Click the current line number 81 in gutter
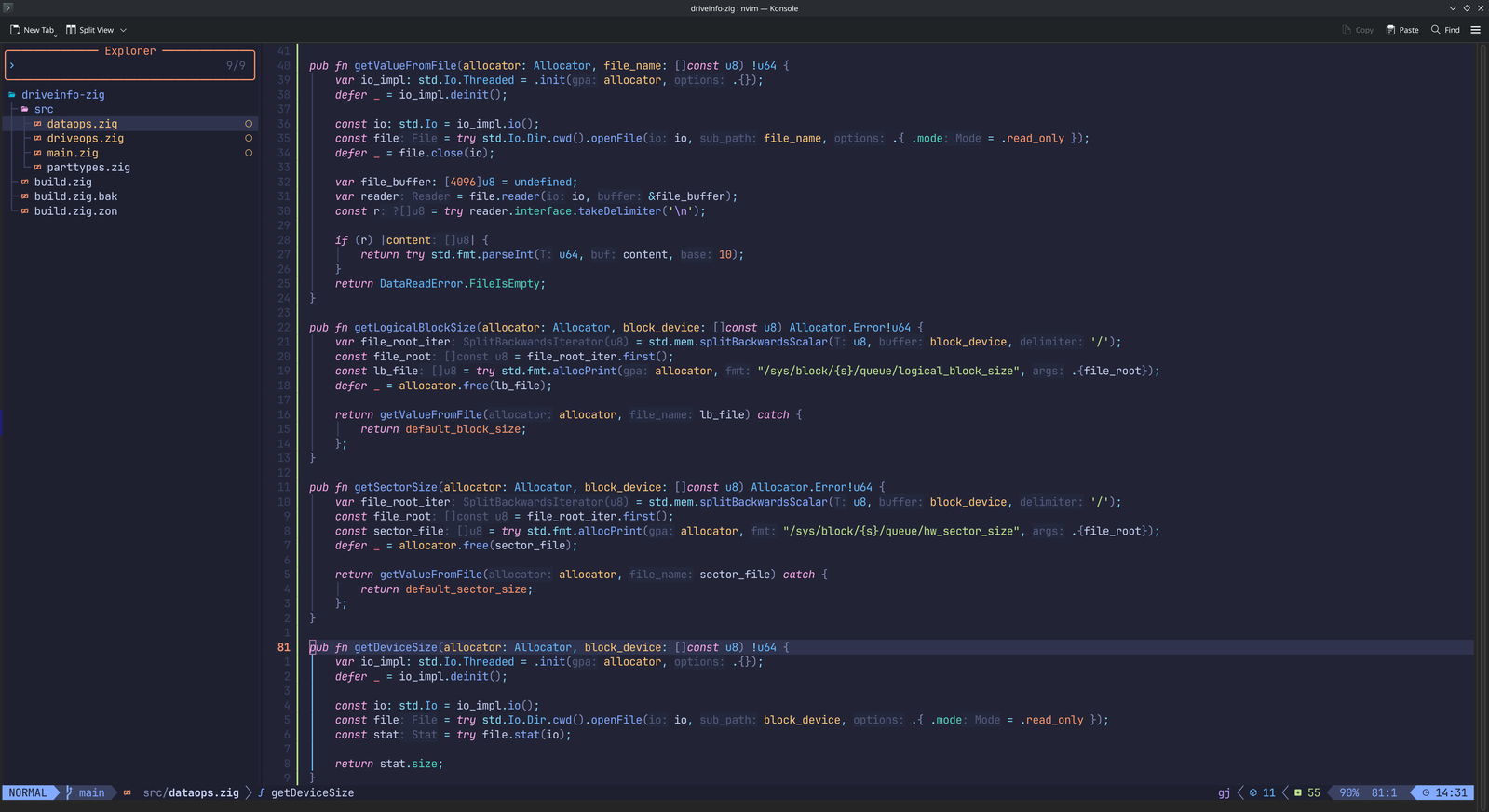 pos(284,648)
